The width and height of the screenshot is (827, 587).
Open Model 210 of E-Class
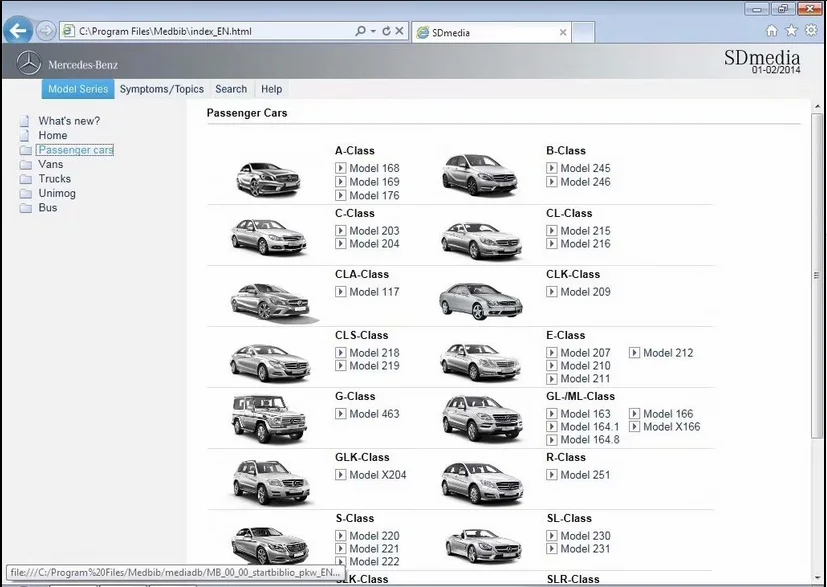click(x=585, y=365)
